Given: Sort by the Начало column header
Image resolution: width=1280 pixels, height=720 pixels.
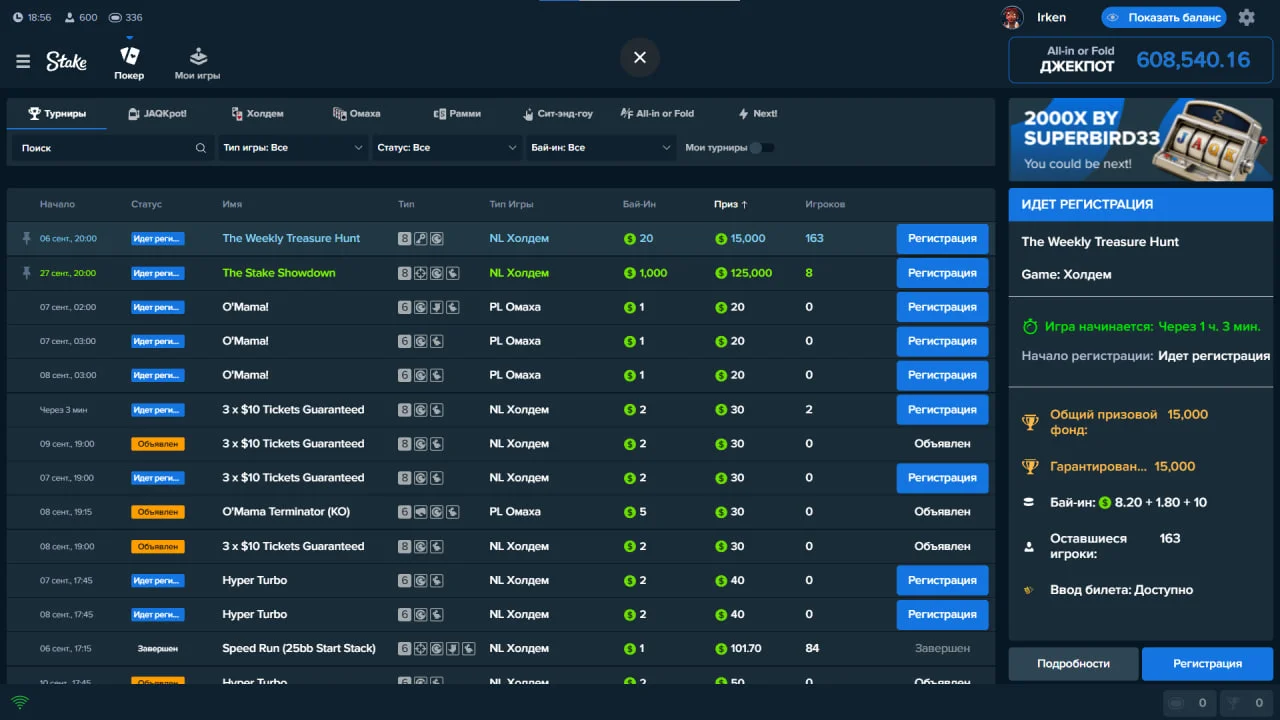Looking at the screenshot, I should pyautogui.click(x=57, y=204).
